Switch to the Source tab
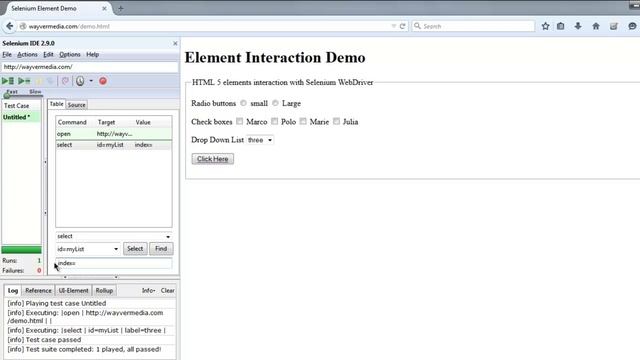640x360 pixels. point(77,105)
